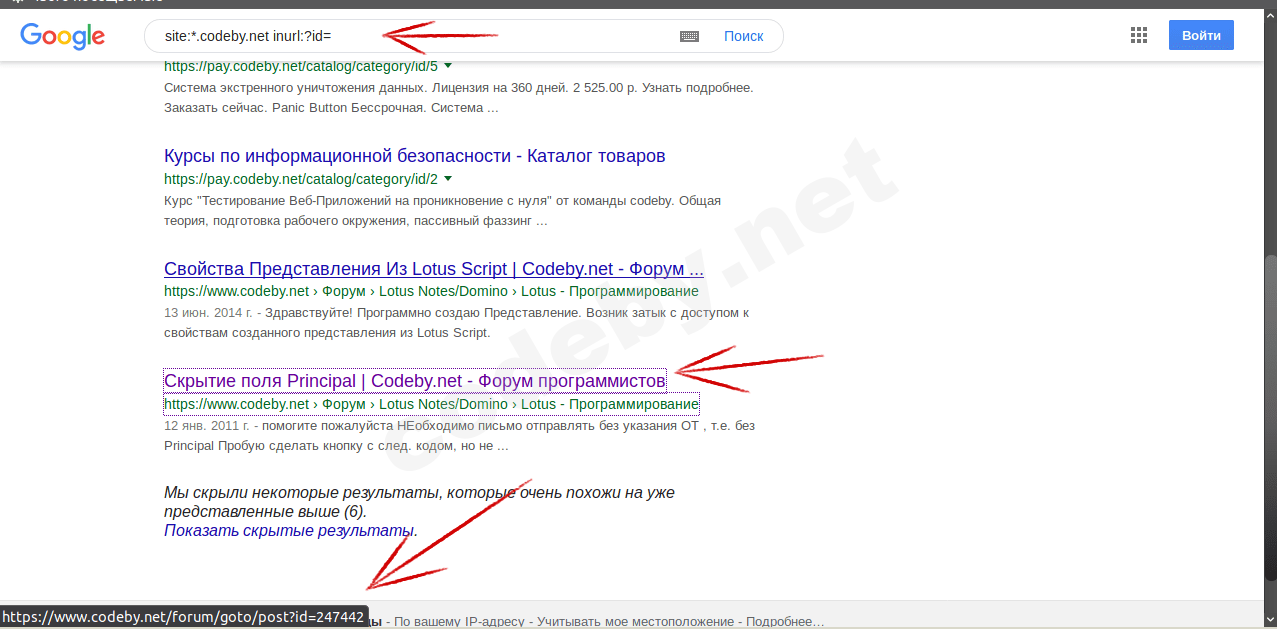Open the Google apps grid
Image resolution: width=1277 pixels, height=629 pixels.
(x=1138, y=36)
